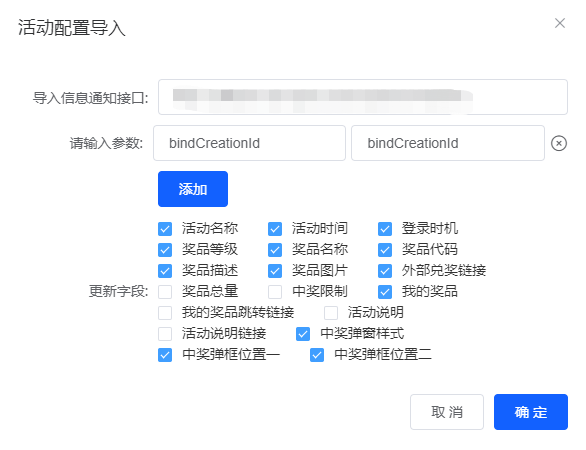Uncheck the 中奖弹窗样式 checkbox
The width and height of the screenshot is (586, 450).
303,334
